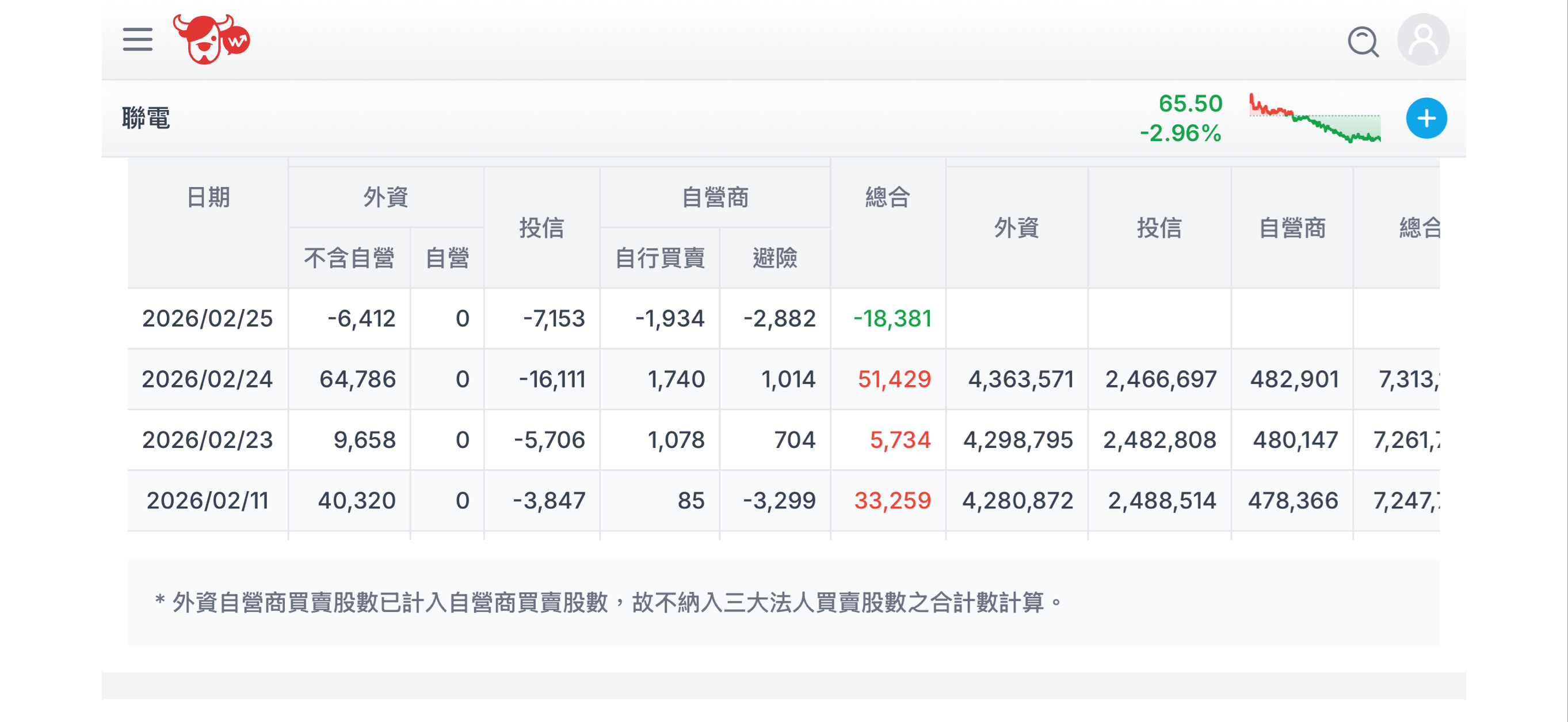Expand the 總合 column section
The image size is (1568, 722).
(x=887, y=197)
